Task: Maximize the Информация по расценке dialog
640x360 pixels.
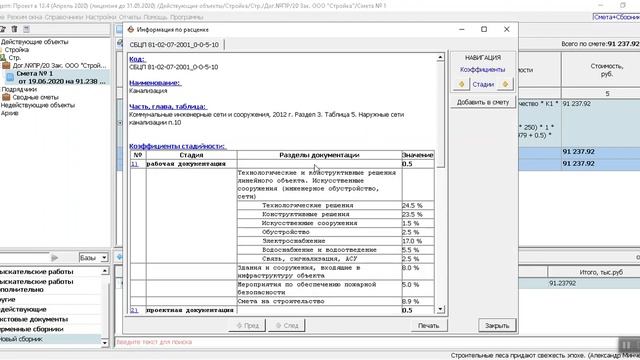Action: [x=484, y=29]
